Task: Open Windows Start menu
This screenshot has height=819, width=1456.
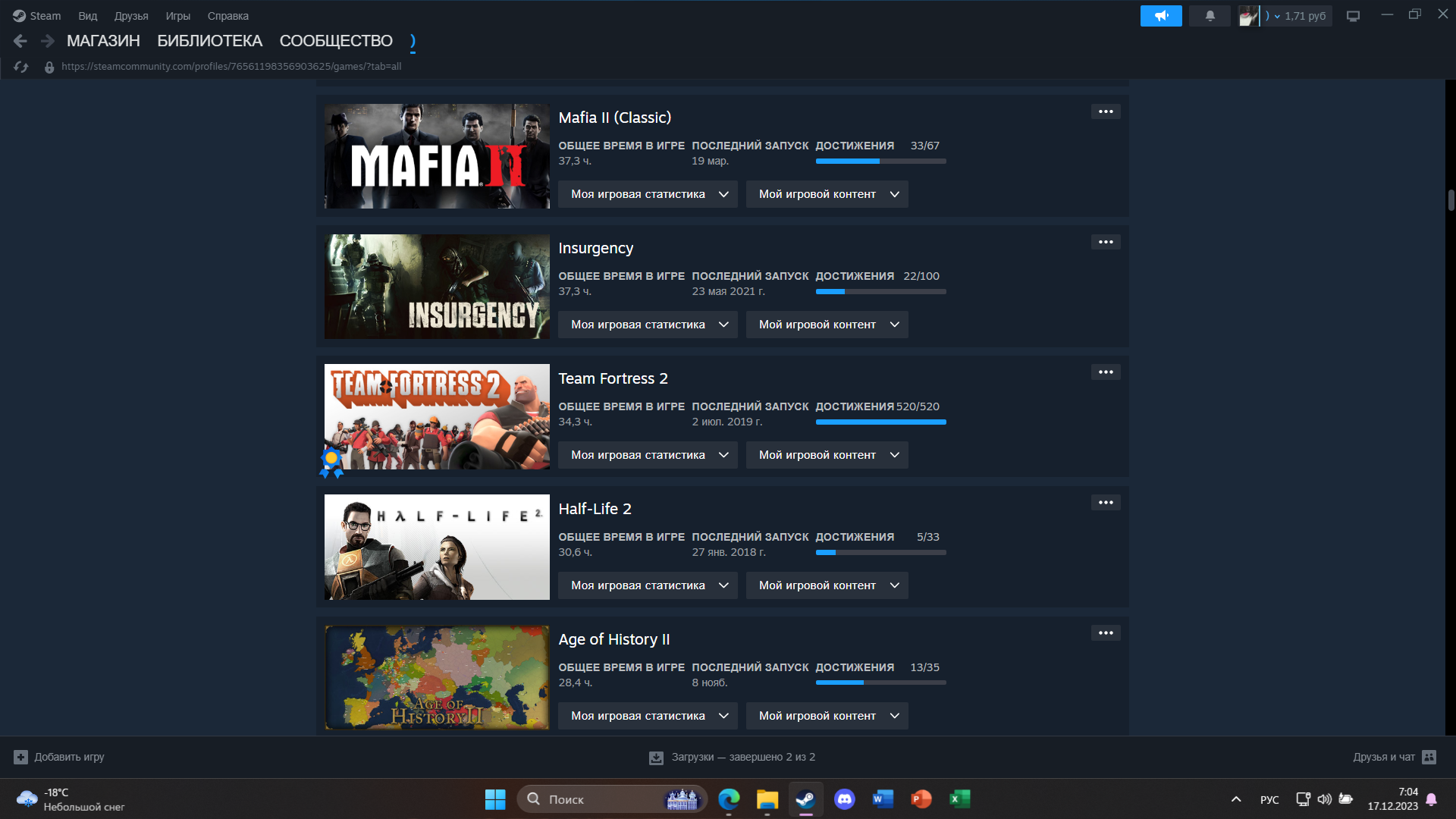Action: 495,799
